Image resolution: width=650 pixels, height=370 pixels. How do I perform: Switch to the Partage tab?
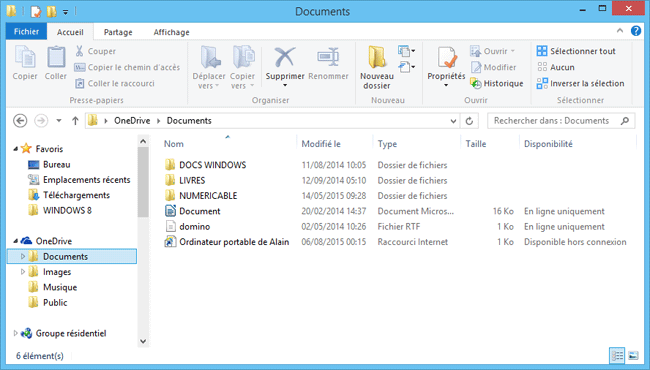point(118,32)
